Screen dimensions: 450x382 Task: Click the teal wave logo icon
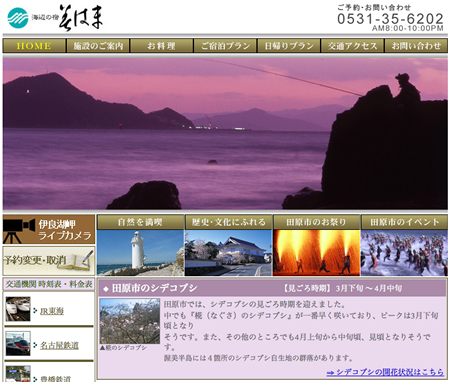[18, 18]
